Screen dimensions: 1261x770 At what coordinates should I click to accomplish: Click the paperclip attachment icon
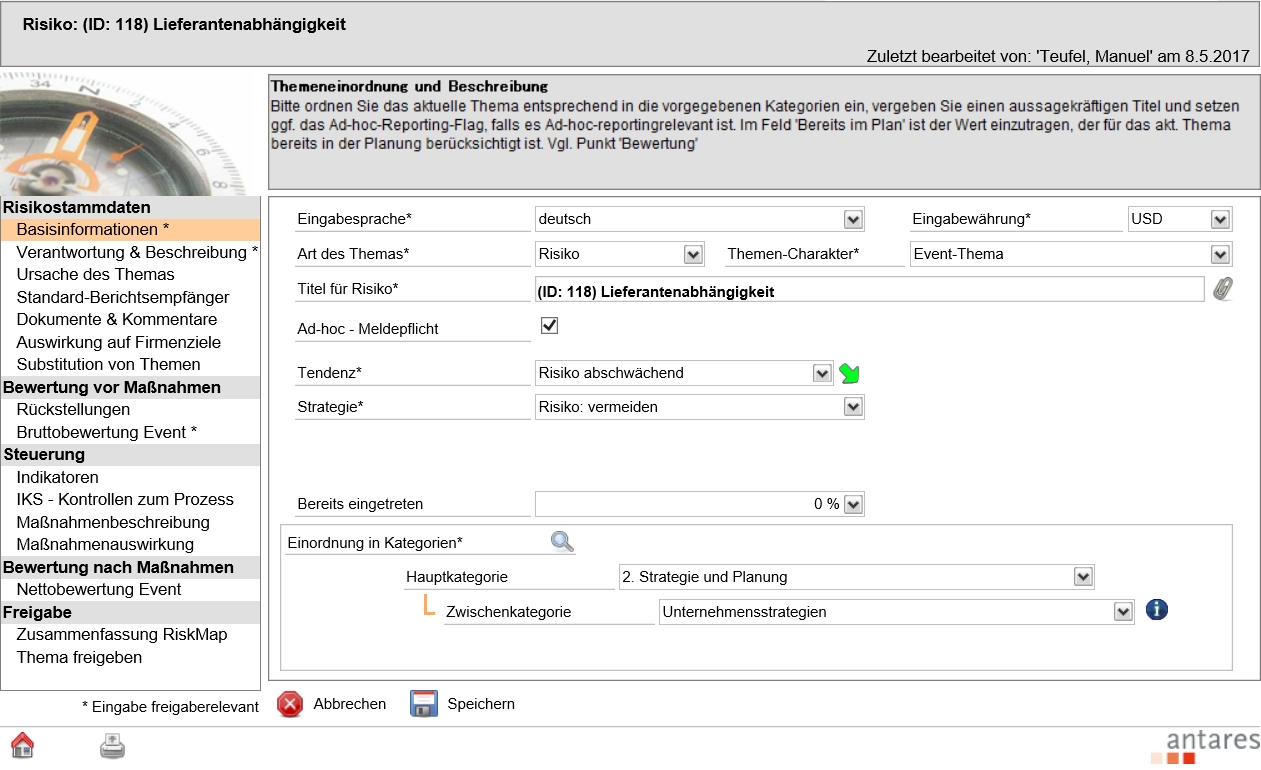click(x=1223, y=289)
